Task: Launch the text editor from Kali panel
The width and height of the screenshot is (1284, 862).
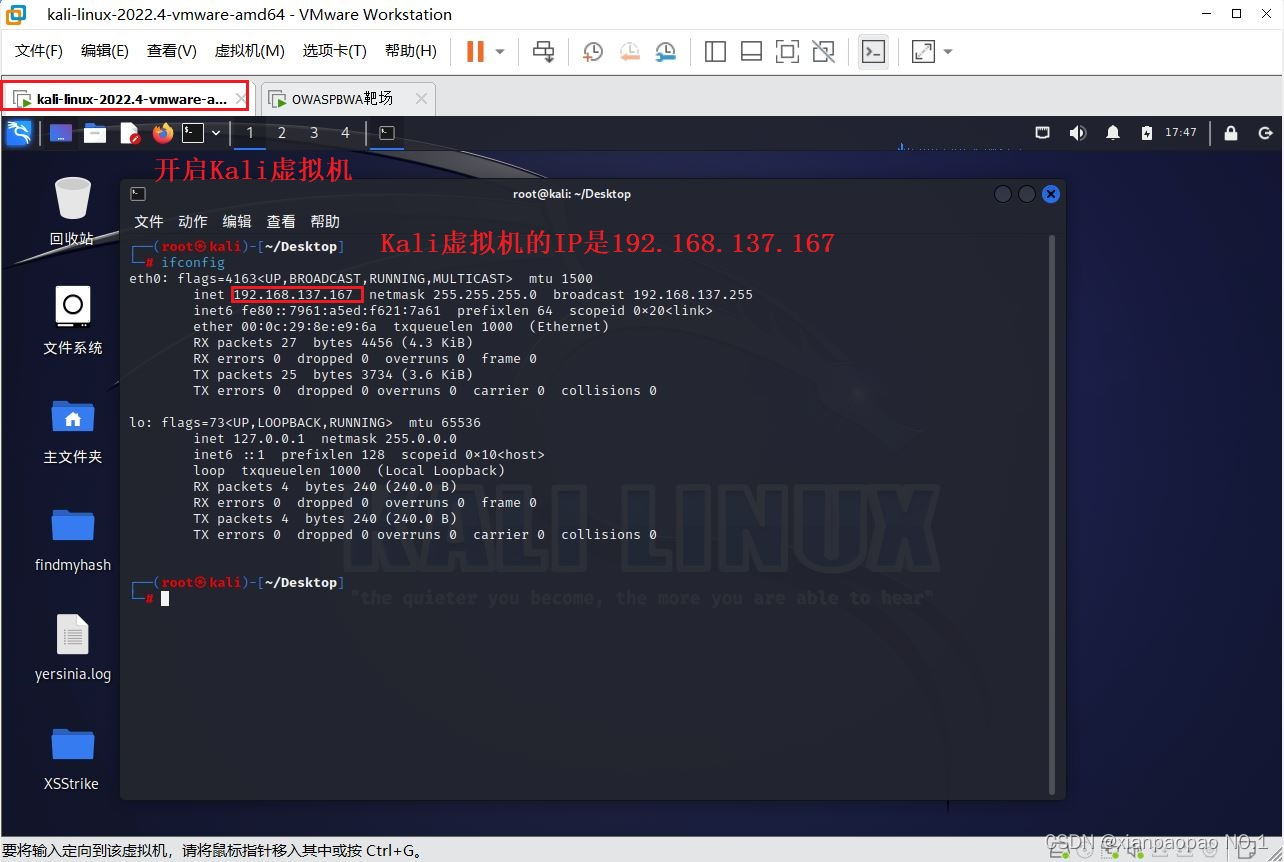Action: [x=129, y=133]
